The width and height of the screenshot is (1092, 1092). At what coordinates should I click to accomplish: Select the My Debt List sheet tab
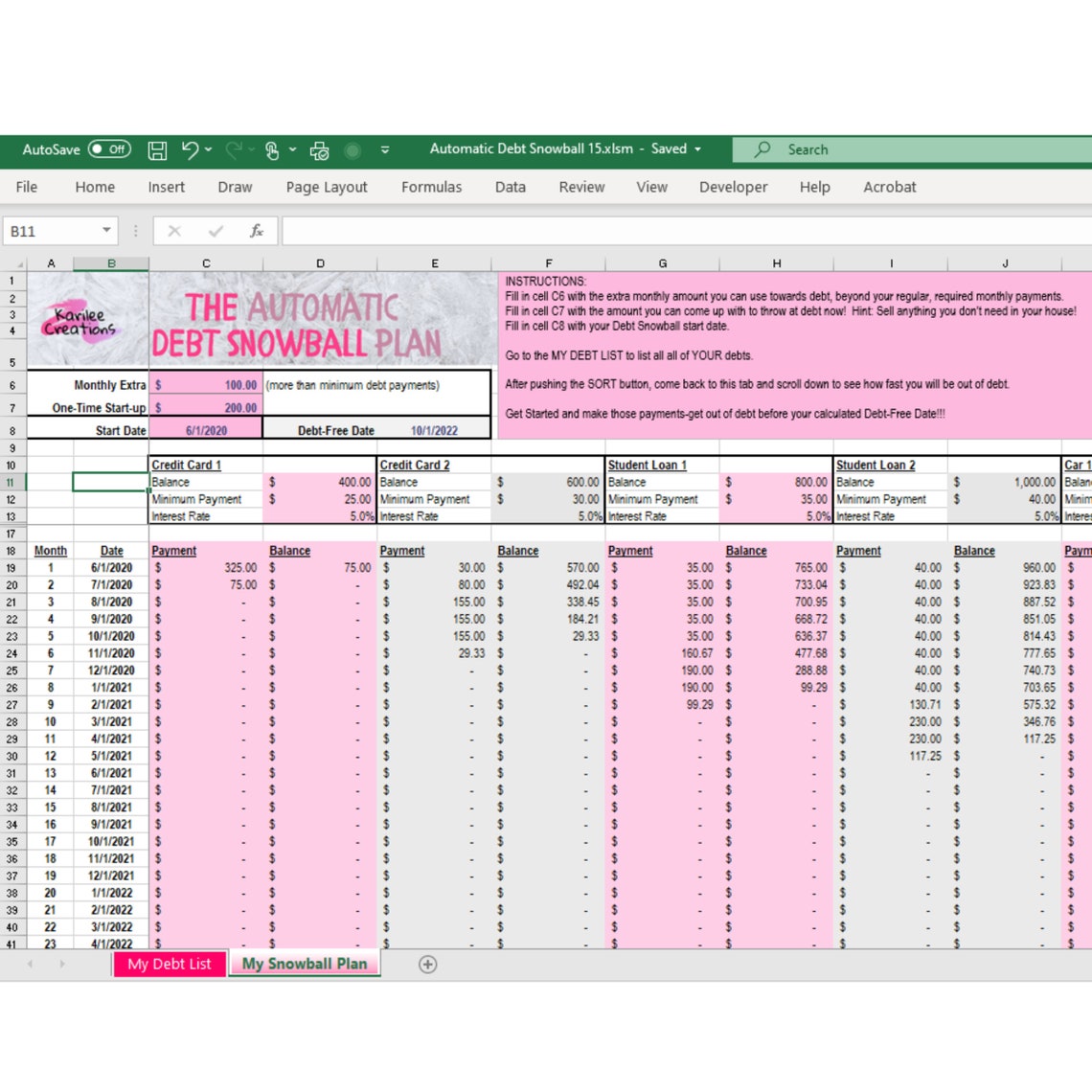[169, 965]
